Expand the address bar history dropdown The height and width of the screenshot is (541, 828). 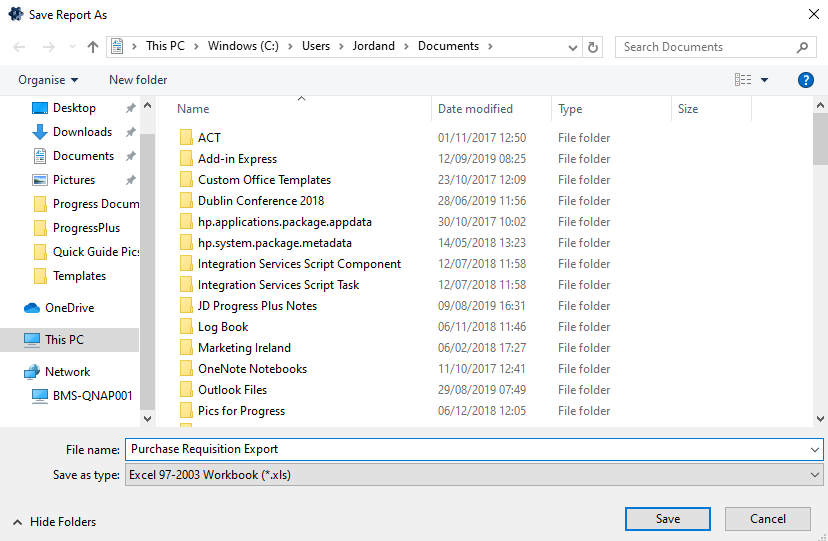point(572,47)
